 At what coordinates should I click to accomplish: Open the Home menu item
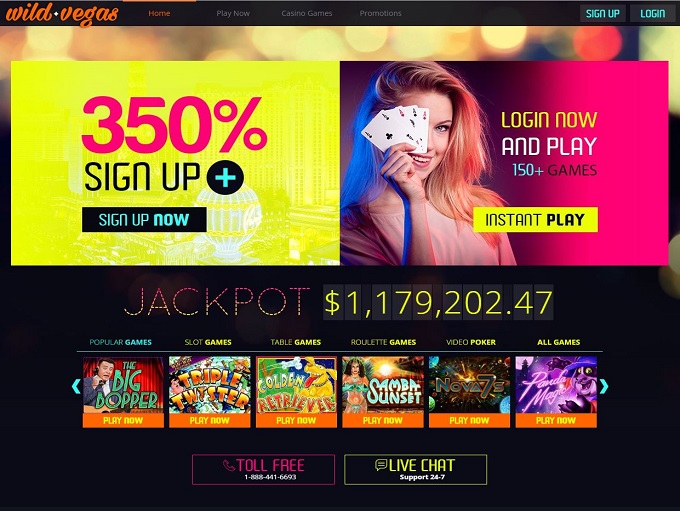pos(159,13)
